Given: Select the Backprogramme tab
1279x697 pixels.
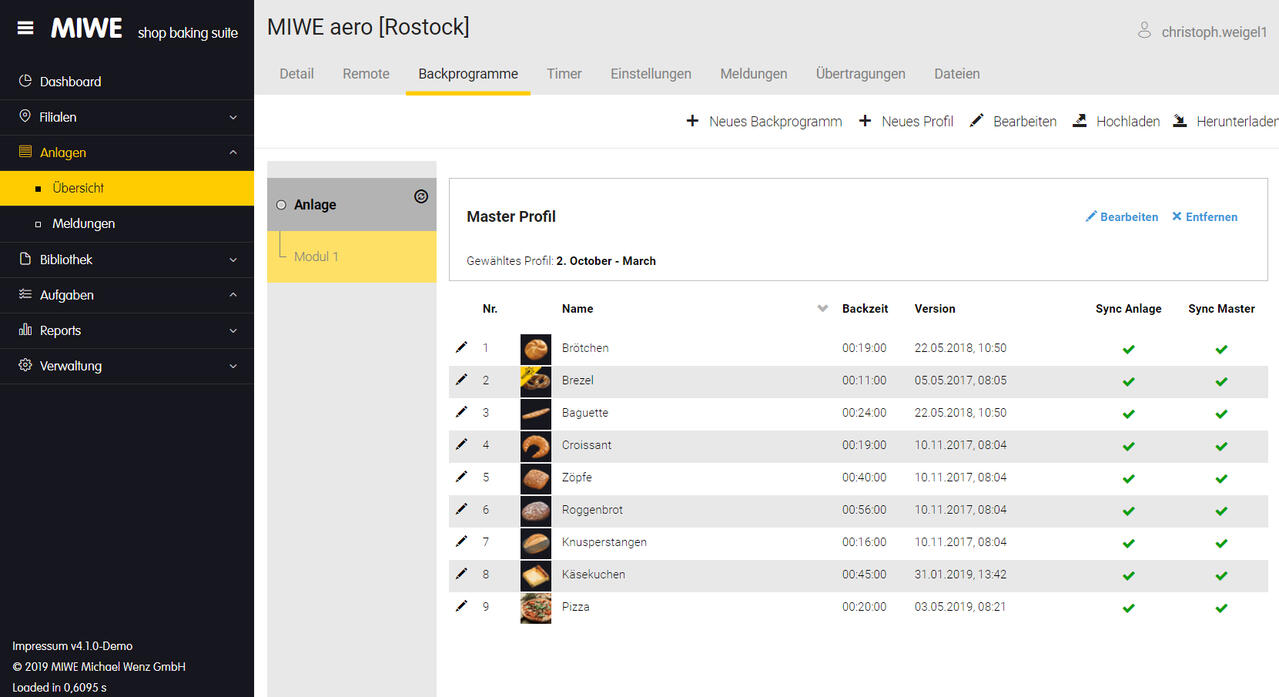Looking at the screenshot, I should [468, 74].
